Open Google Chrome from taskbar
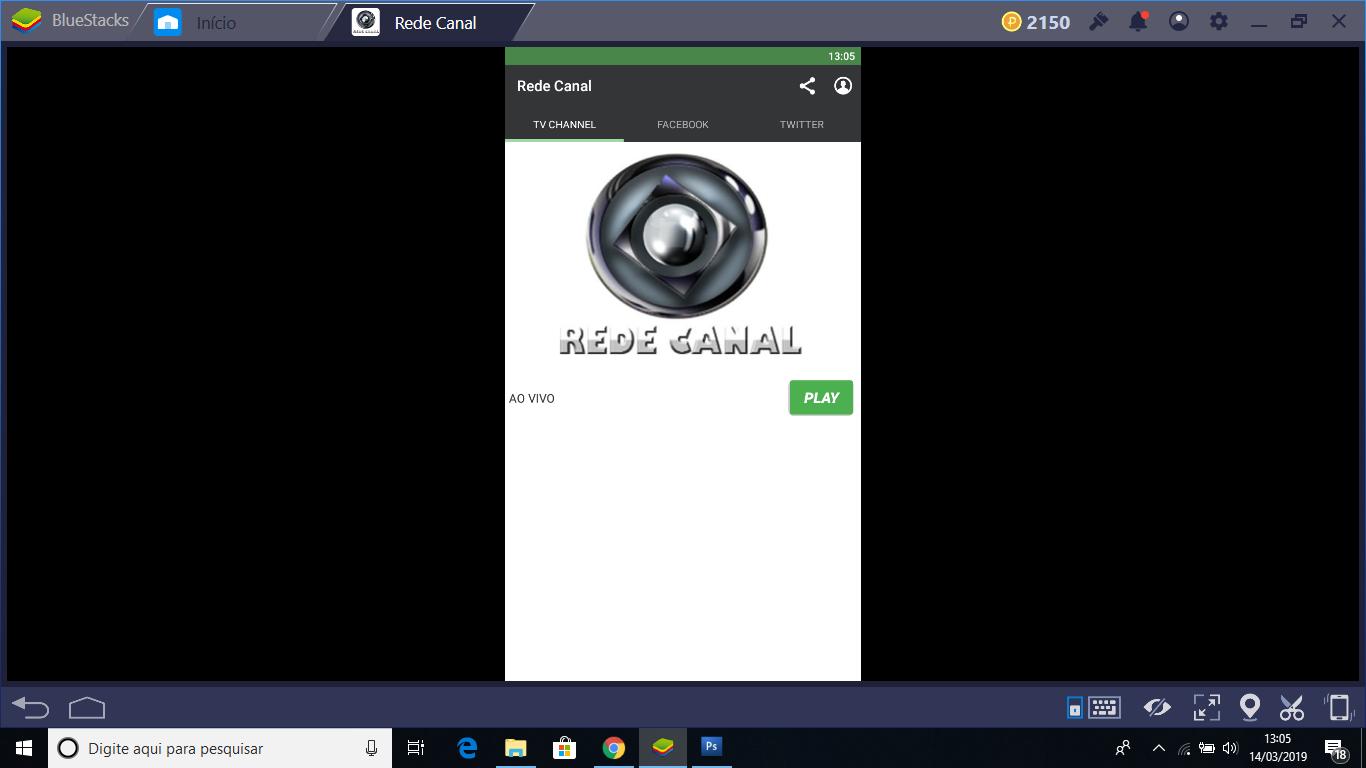The image size is (1366, 768). point(614,748)
